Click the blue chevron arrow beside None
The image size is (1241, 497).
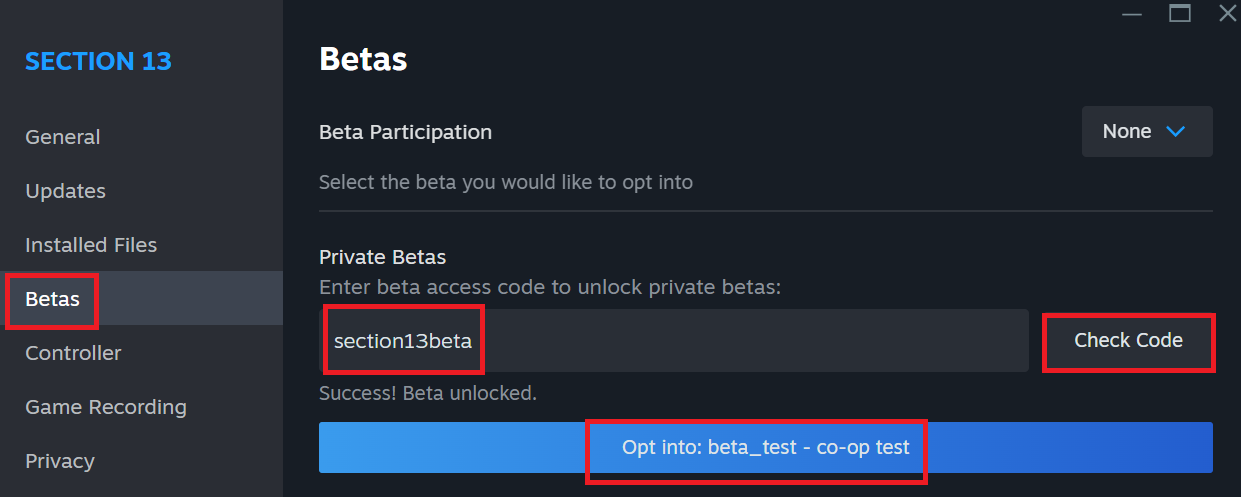pyautogui.click(x=1176, y=132)
